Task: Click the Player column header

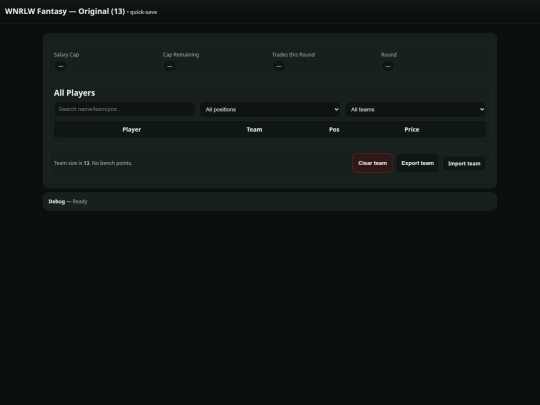Action: pos(132,129)
